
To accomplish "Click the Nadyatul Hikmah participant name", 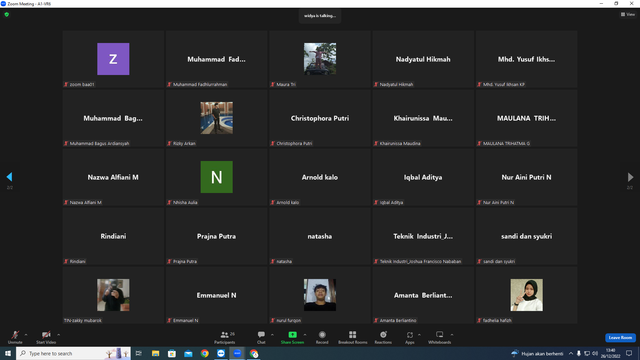I will (423, 59).
